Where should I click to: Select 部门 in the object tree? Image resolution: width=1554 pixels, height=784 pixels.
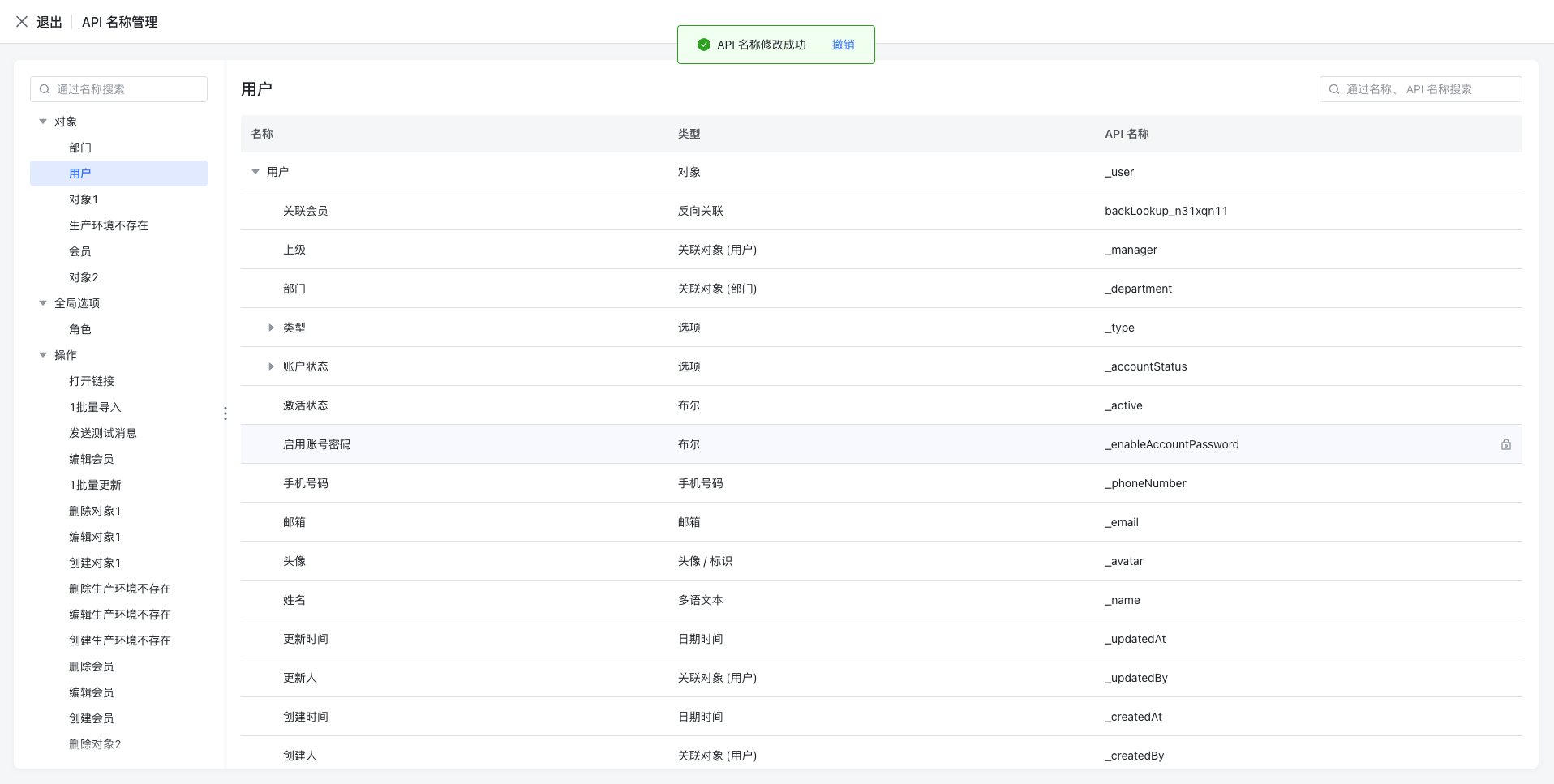tap(80, 148)
